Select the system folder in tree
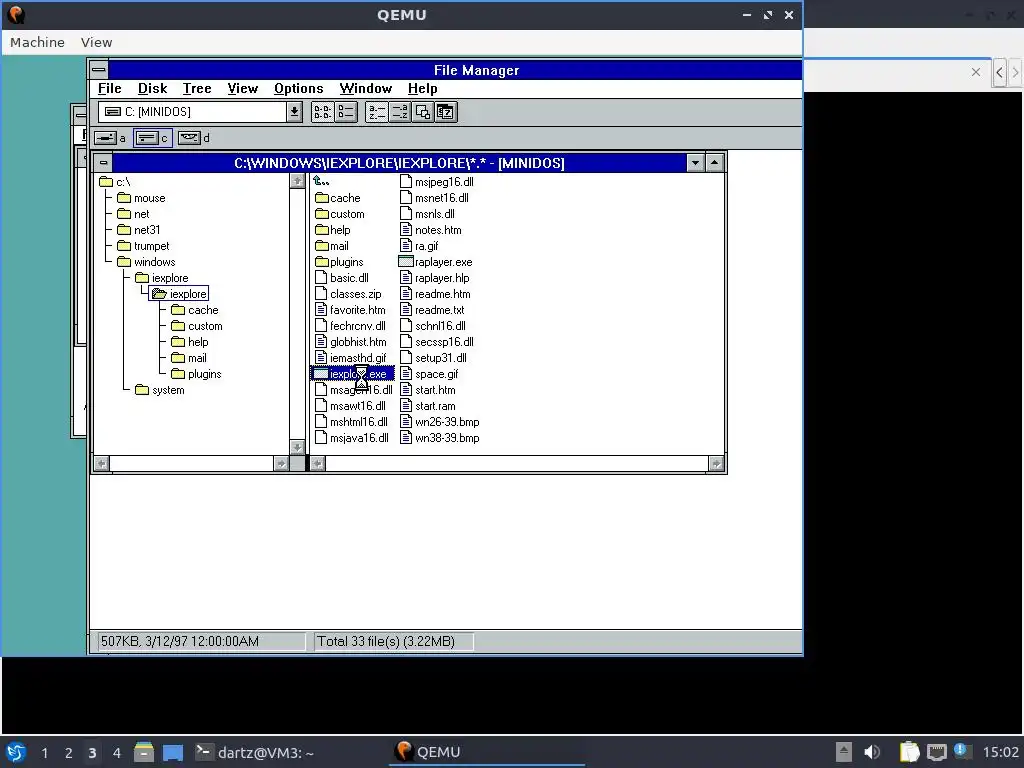The image size is (1024, 768). click(x=160, y=390)
